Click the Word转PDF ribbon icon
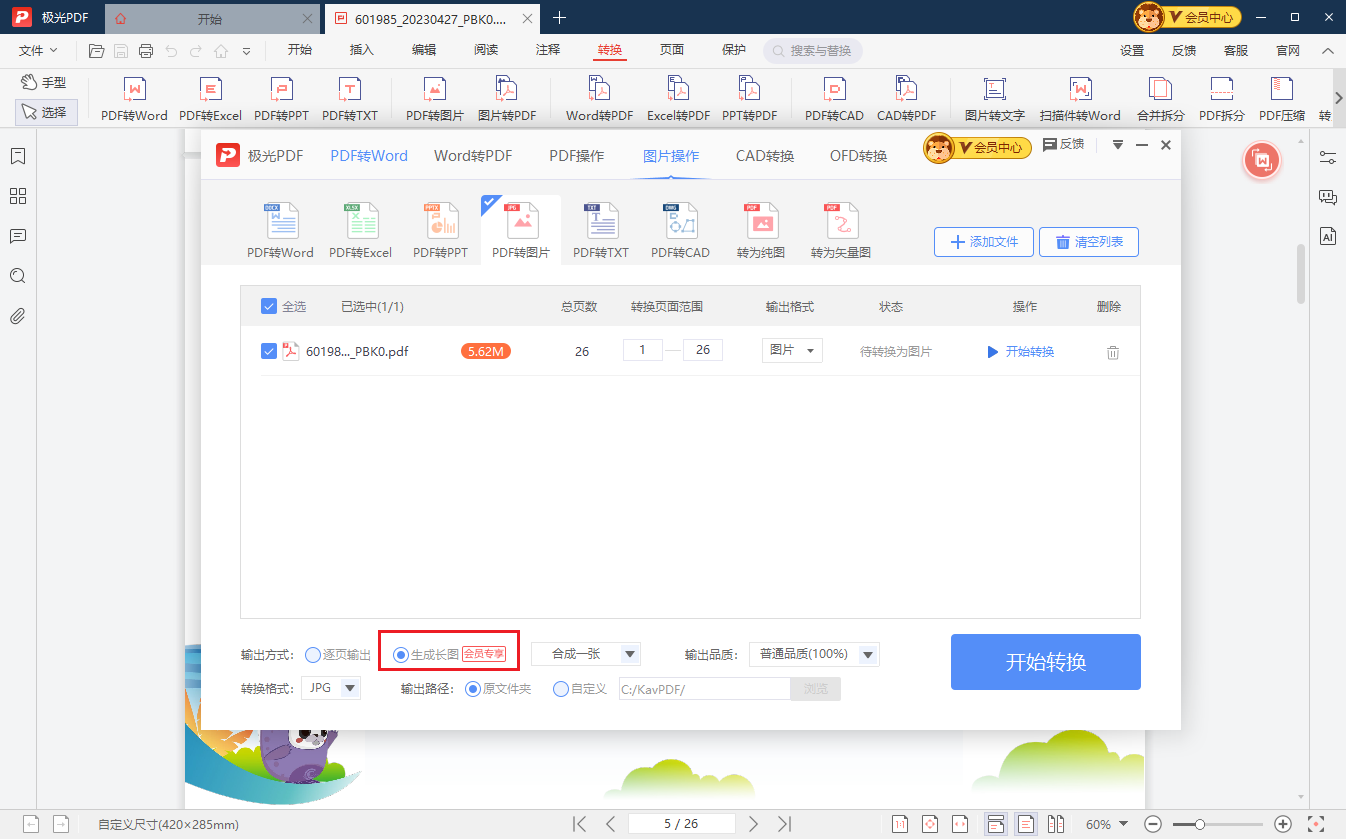 pyautogui.click(x=599, y=100)
